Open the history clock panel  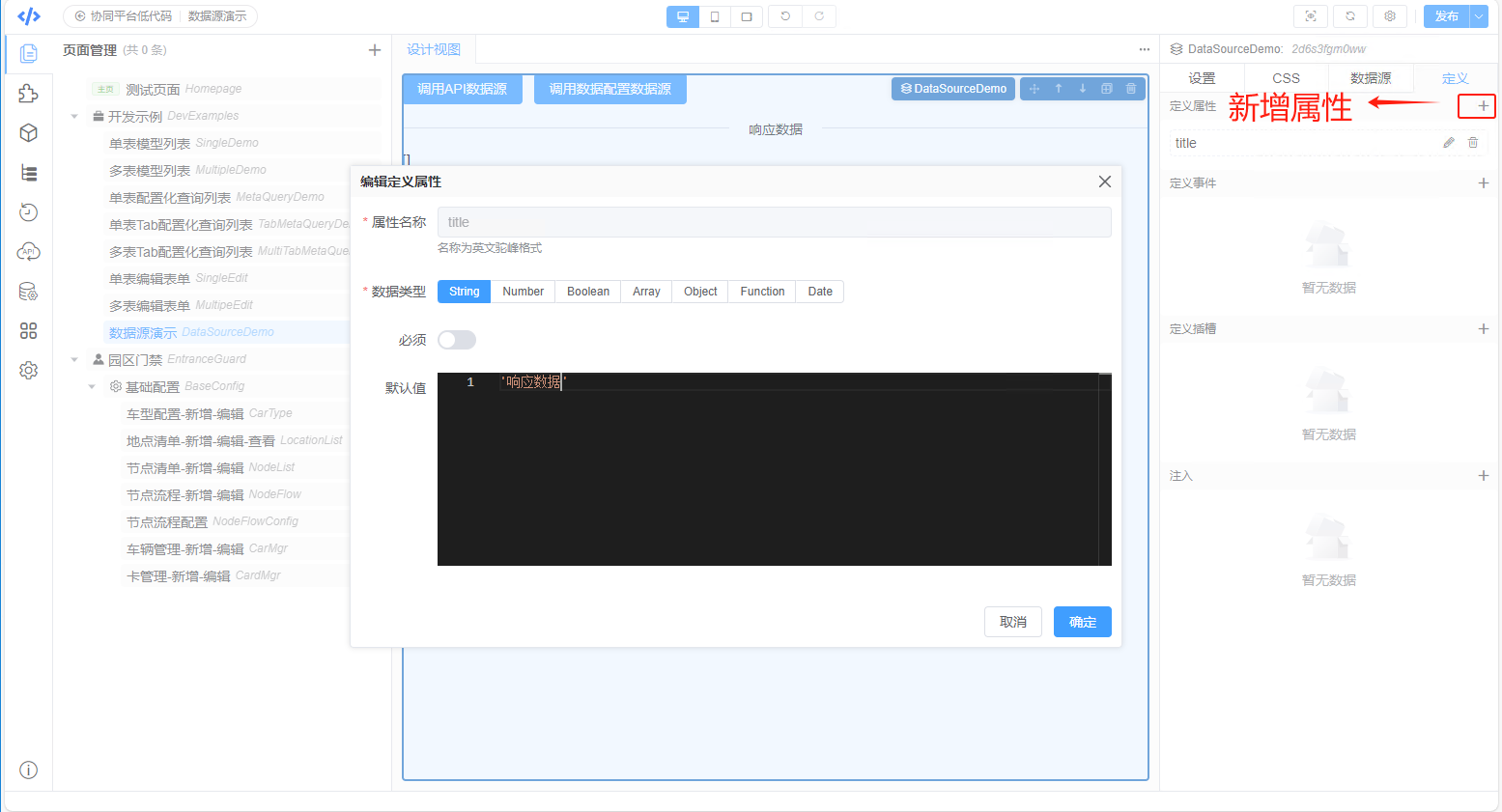(x=29, y=212)
